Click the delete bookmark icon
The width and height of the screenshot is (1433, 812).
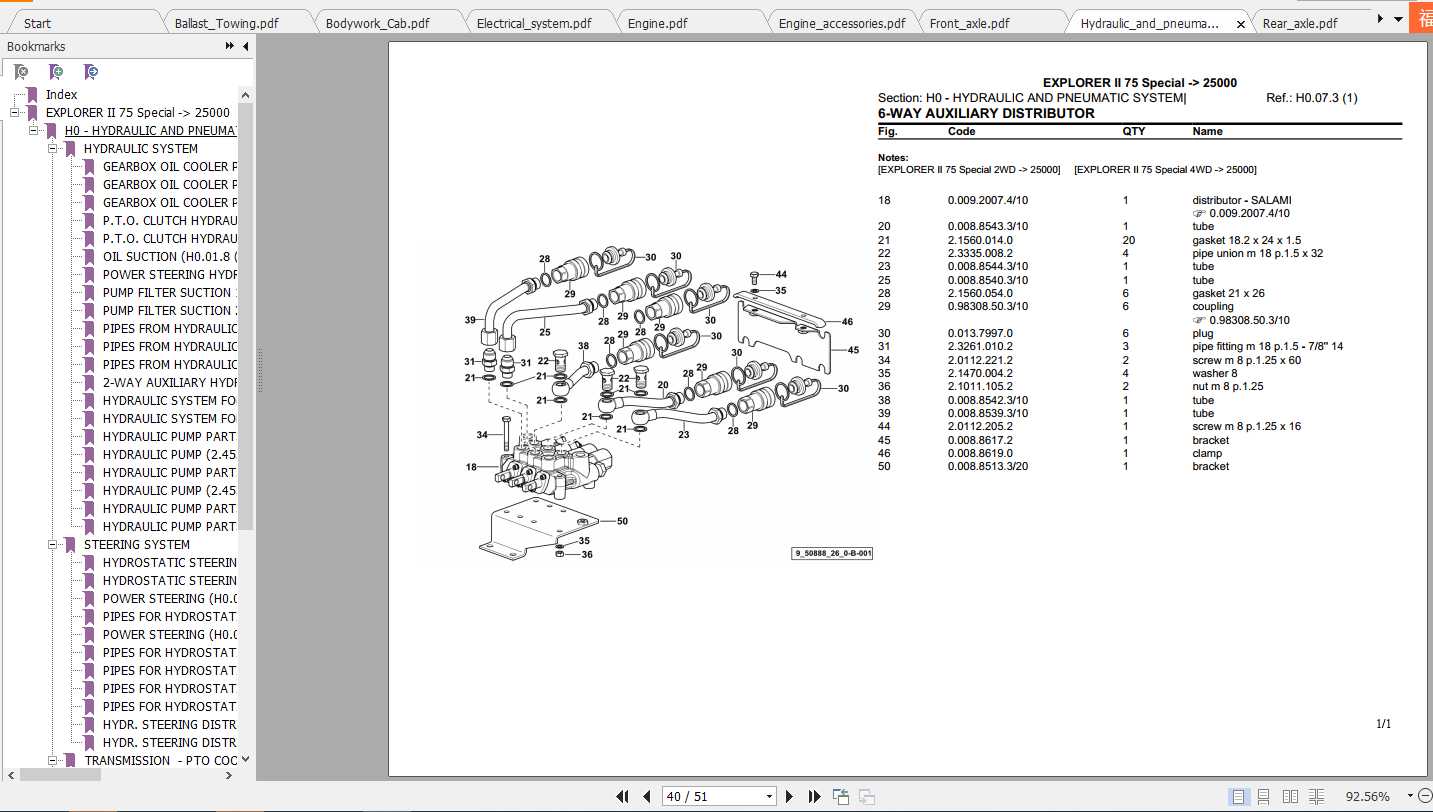(x=20, y=71)
